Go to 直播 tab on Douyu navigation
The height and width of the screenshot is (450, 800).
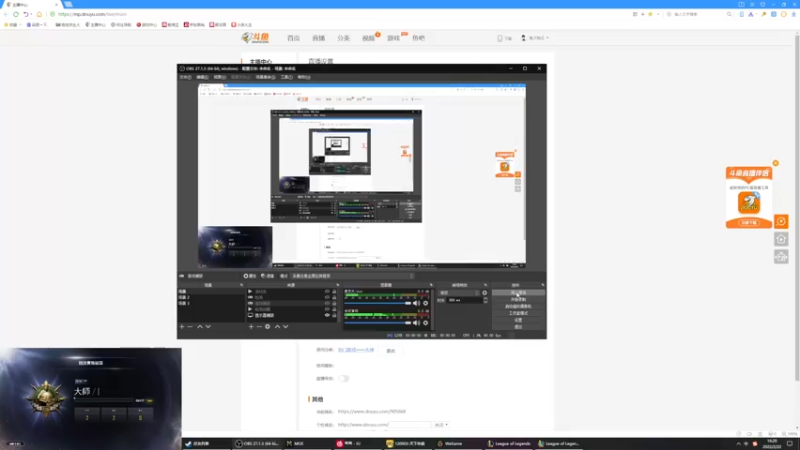(x=318, y=38)
